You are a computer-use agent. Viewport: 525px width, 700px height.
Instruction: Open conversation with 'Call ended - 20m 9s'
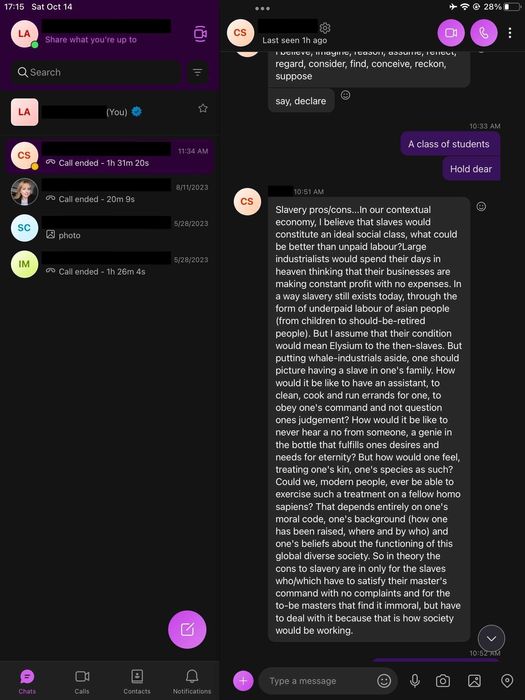[109, 192]
